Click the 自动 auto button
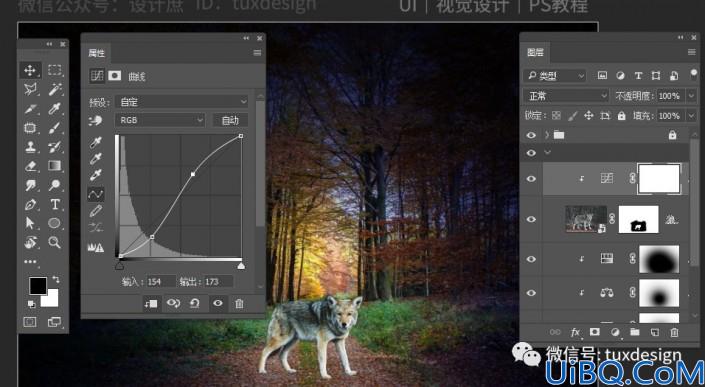The image size is (705, 387). point(230,120)
